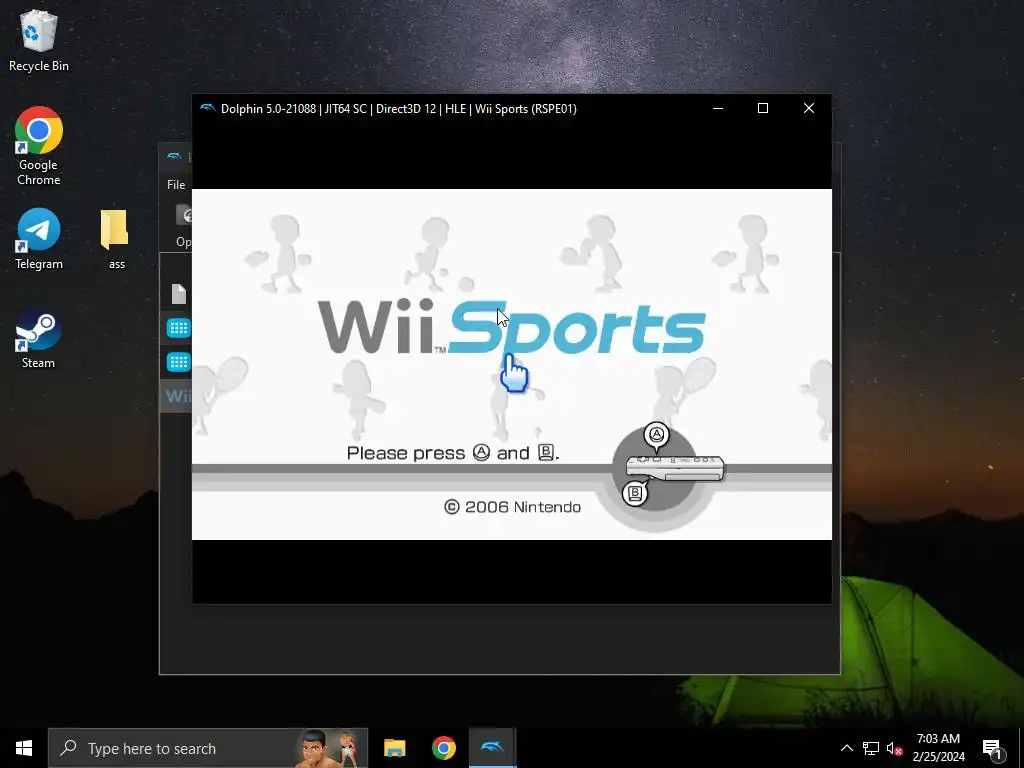Select the 'ass' folder on the desktop
The width and height of the screenshot is (1024, 768).
116,239
